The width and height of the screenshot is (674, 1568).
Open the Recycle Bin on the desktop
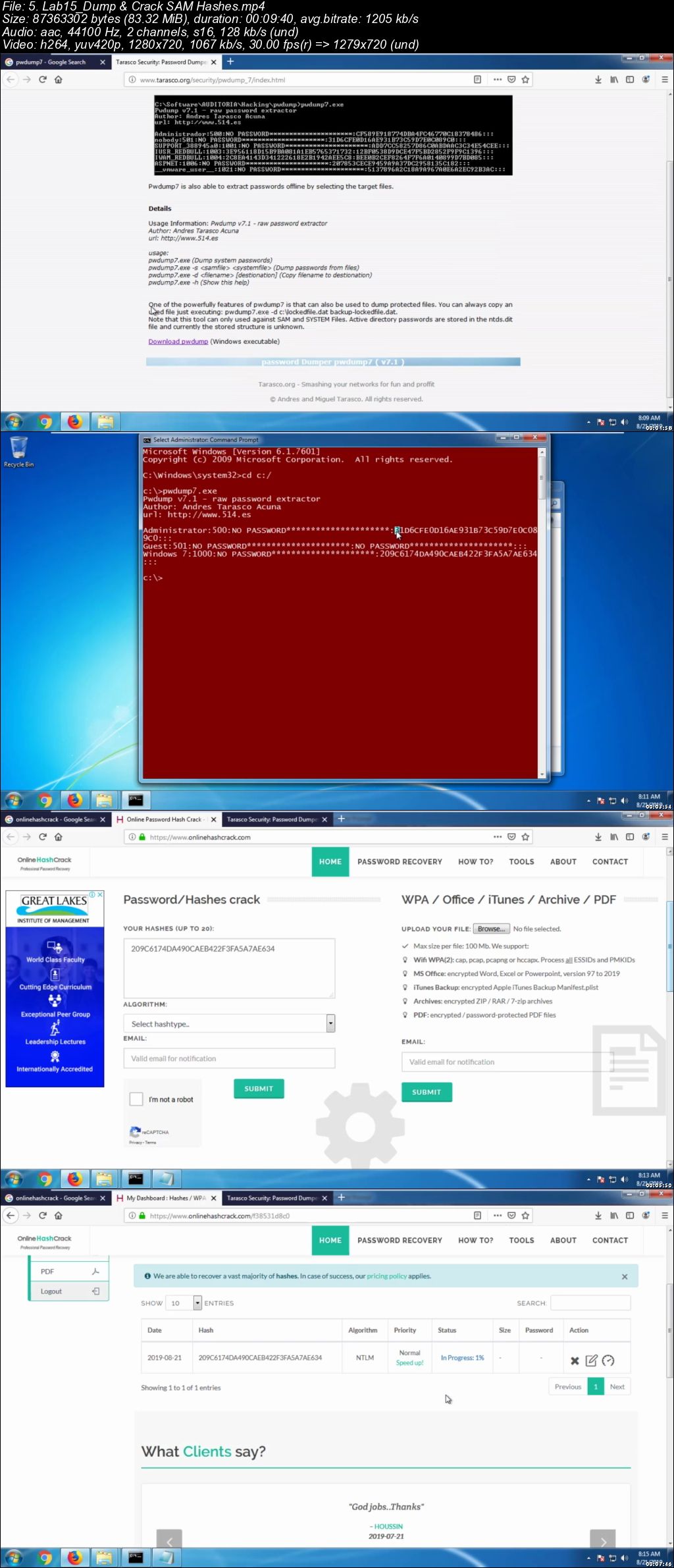(19, 451)
